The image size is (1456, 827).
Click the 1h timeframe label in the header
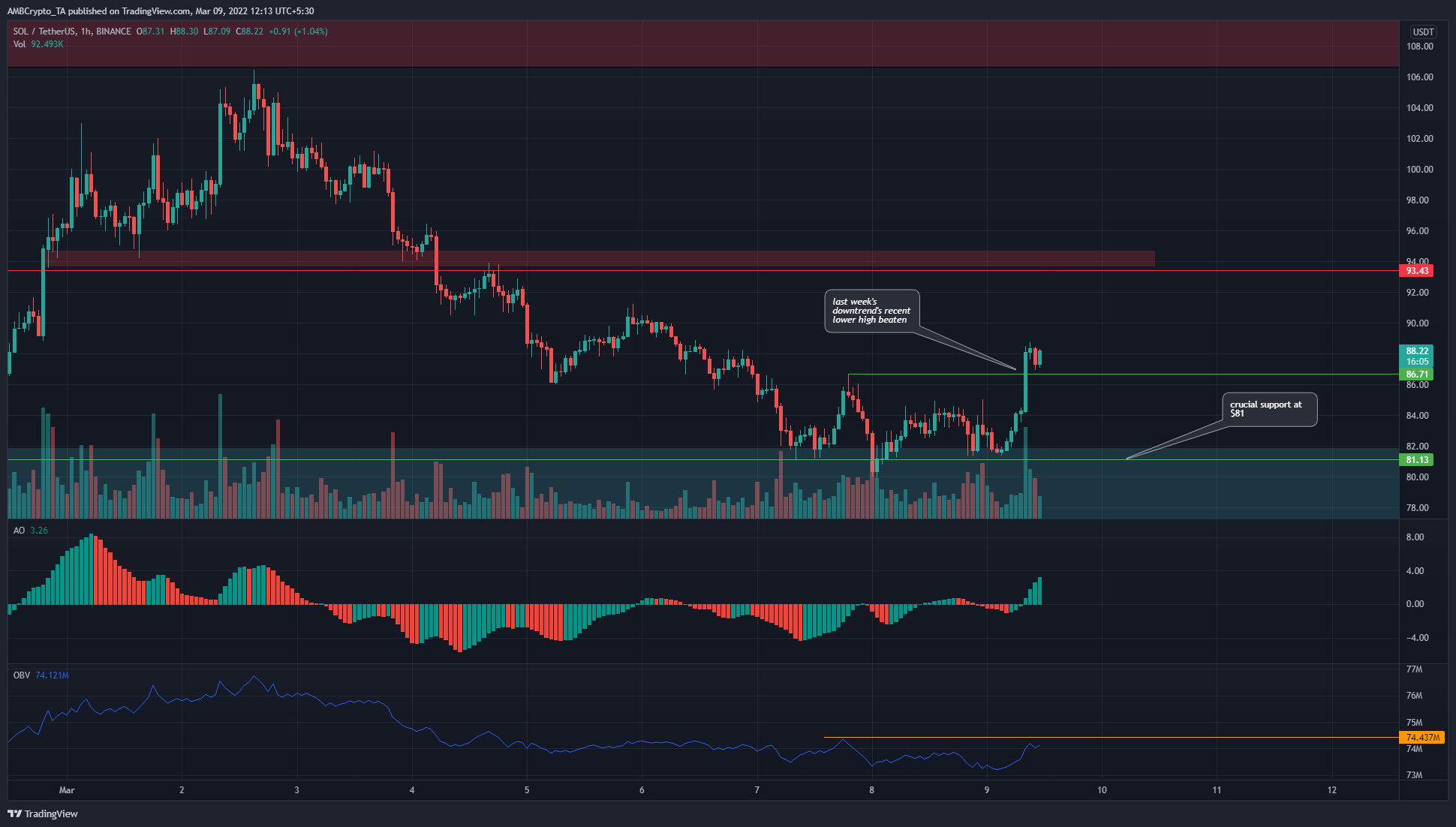click(x=85, y=32)
